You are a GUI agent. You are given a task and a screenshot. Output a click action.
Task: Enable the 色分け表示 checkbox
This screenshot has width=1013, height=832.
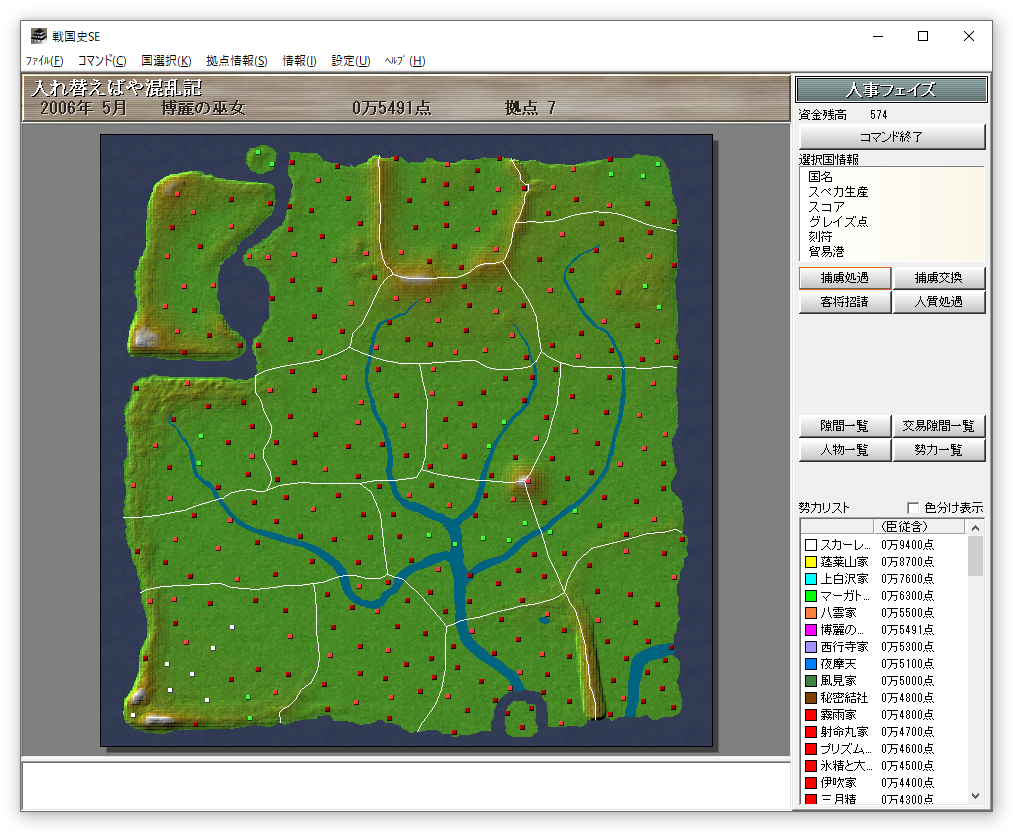pyautogui.click(x=912, y=508)
